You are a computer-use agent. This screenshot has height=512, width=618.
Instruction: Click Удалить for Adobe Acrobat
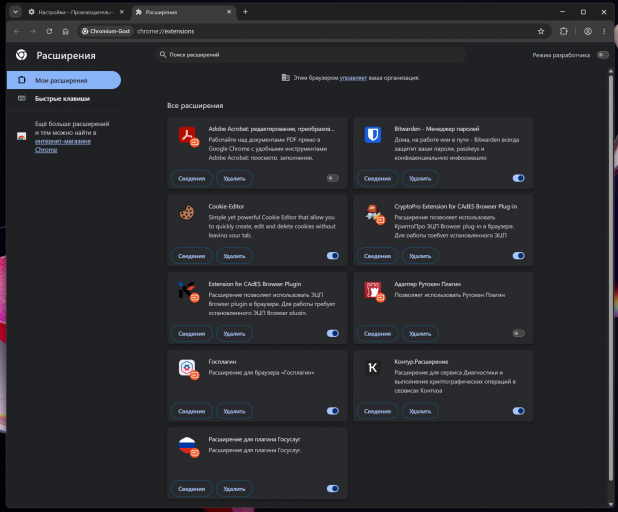235,179
